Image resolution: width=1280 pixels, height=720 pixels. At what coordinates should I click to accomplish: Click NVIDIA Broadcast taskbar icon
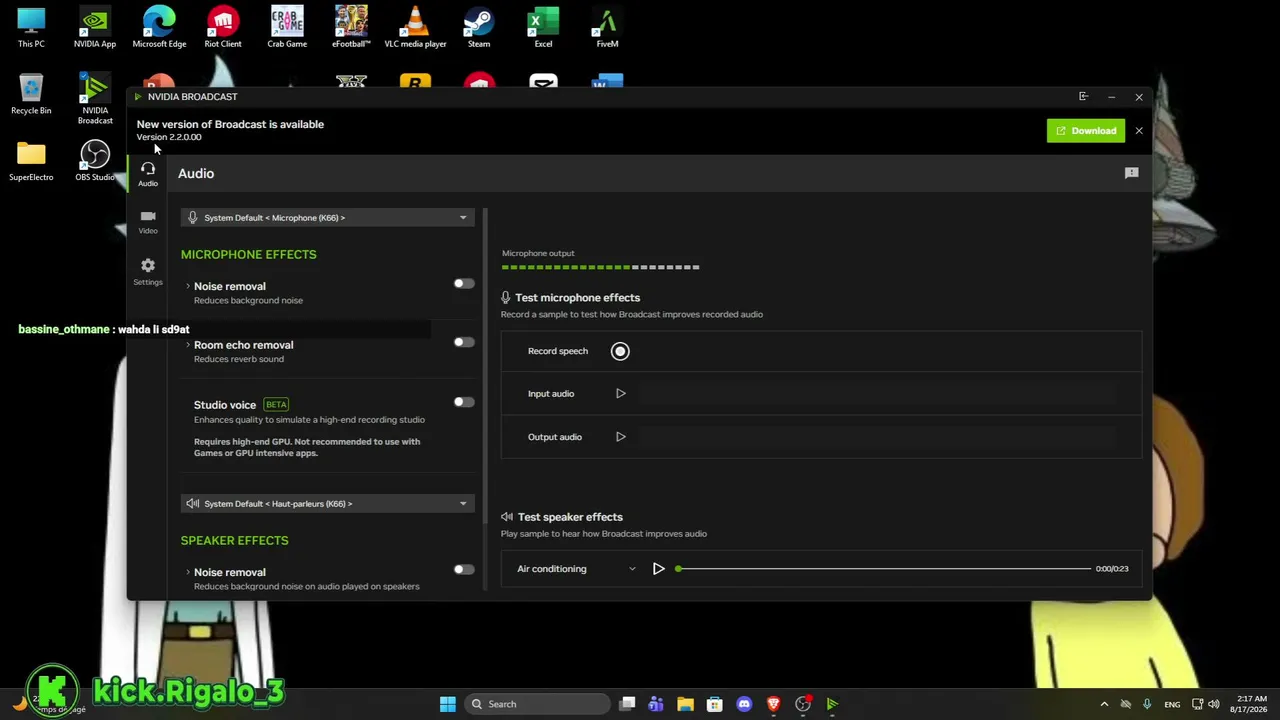[832, 704]
